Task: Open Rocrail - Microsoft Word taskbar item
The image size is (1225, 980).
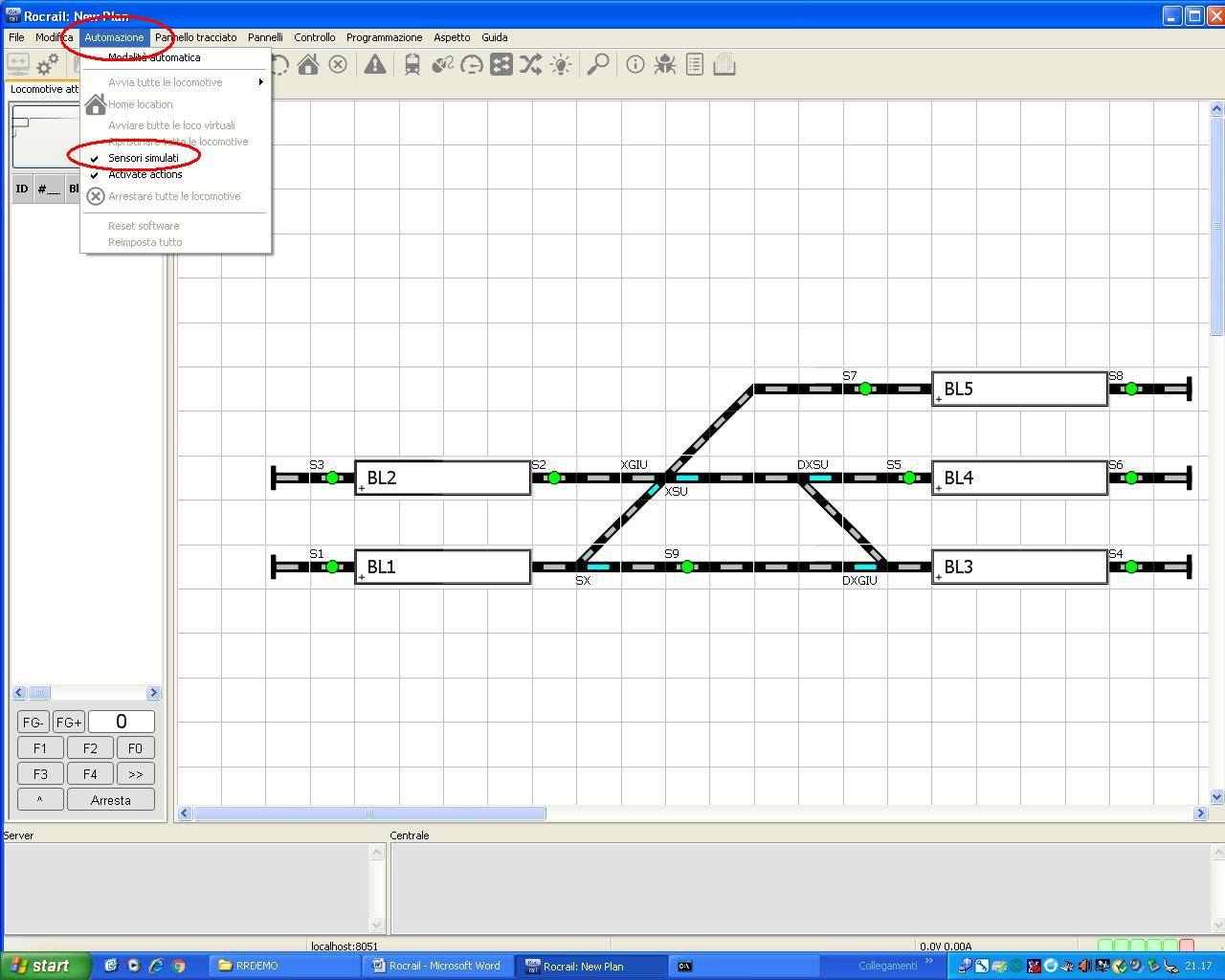Action: 437,966
